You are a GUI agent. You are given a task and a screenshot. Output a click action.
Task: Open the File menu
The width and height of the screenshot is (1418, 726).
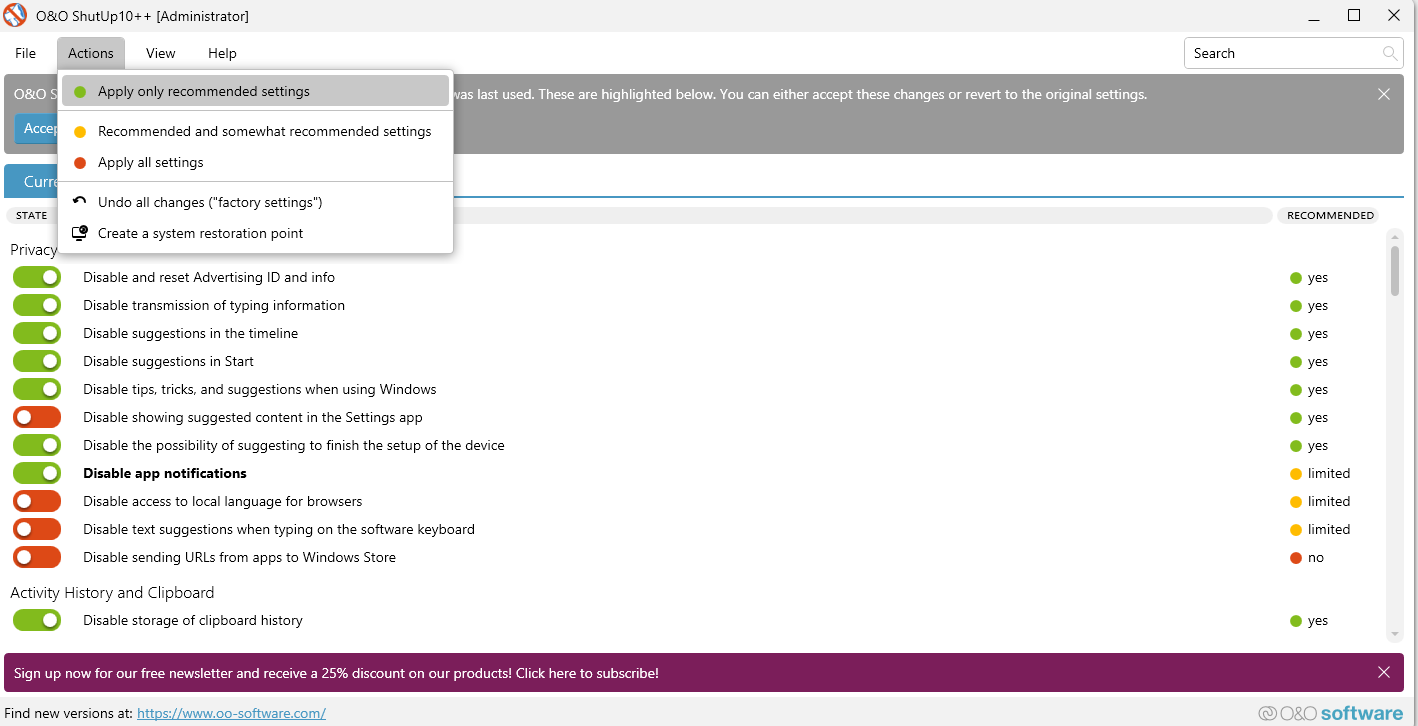(25, 53)
